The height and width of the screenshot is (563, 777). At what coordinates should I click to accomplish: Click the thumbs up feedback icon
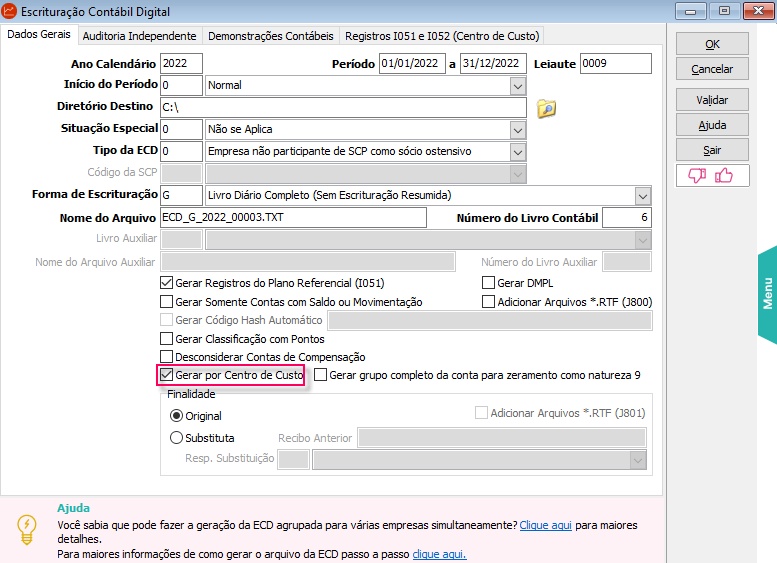[x=723, y=175]
